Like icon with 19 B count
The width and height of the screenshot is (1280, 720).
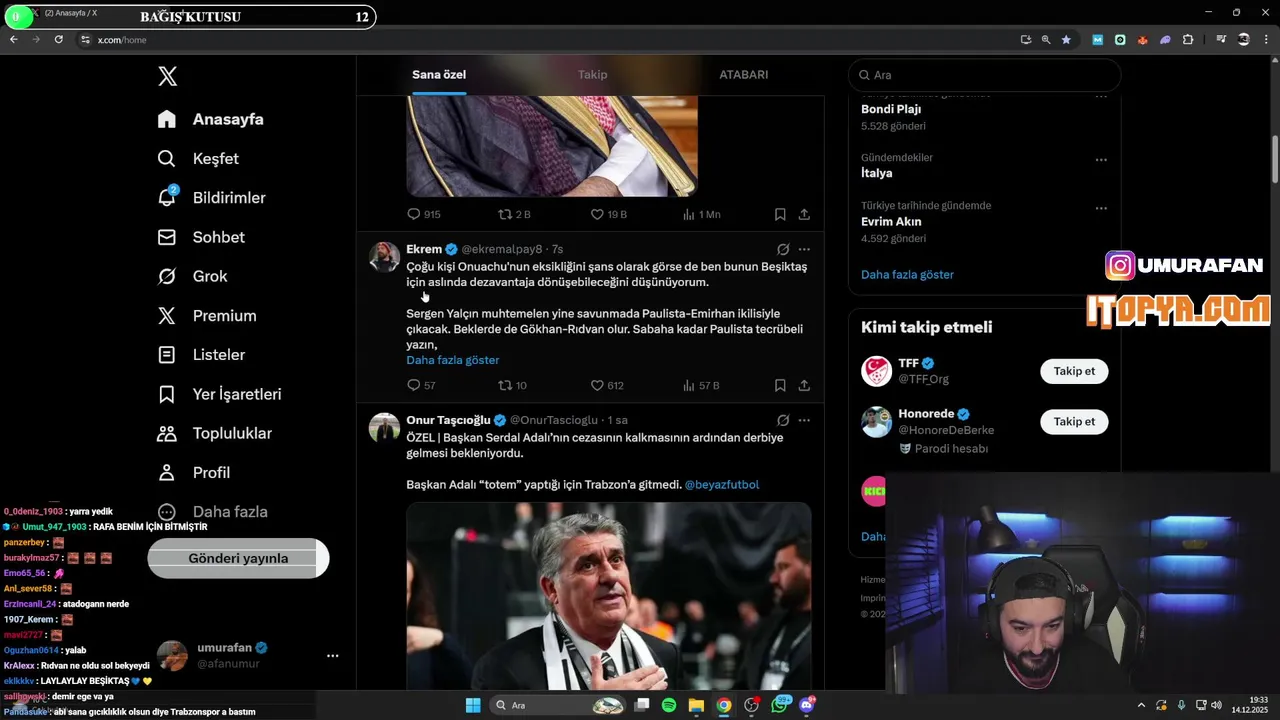coord(597,214)
